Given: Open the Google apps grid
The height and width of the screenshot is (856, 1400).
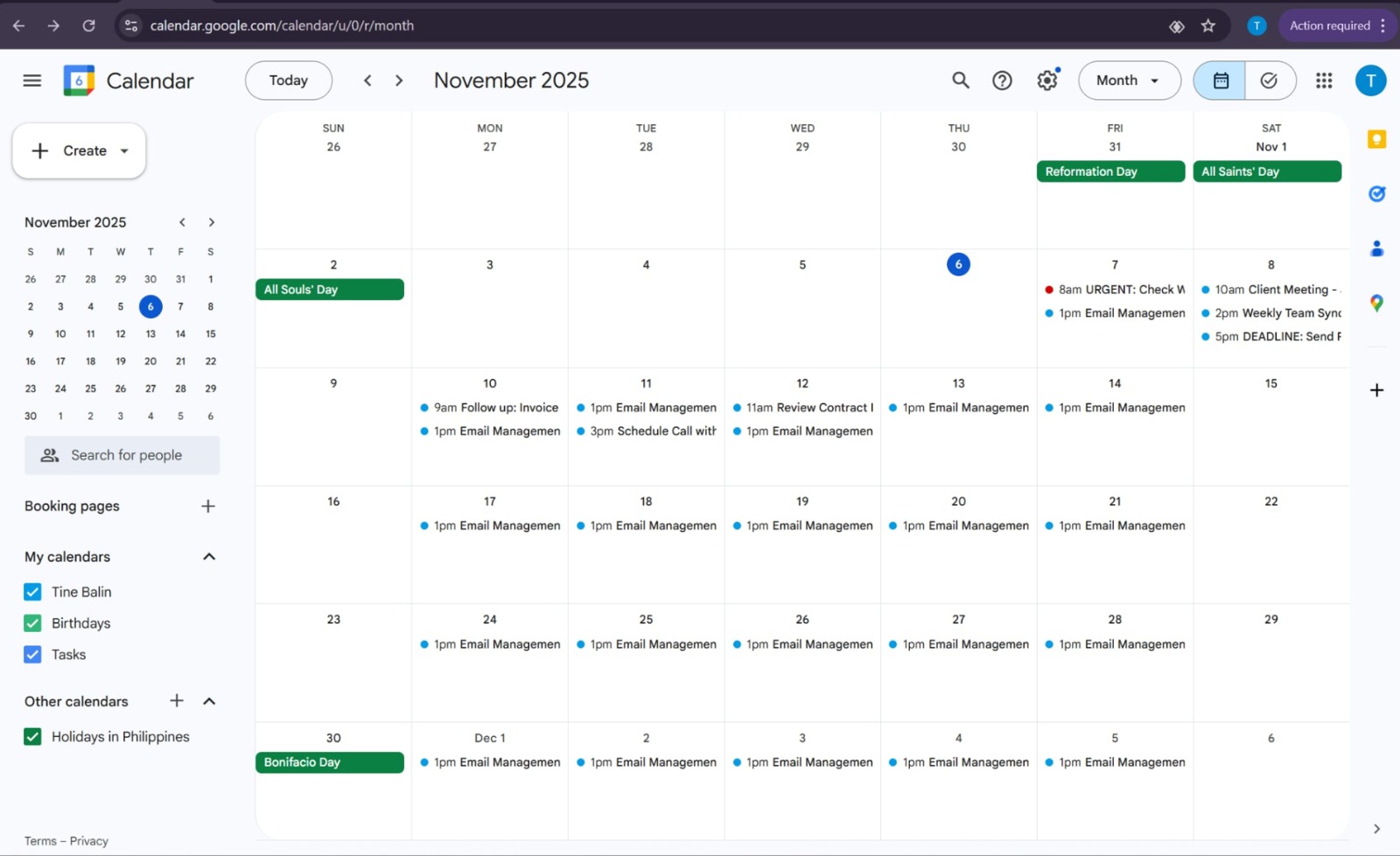Looking at the screenshot, I should [1324, 81].
